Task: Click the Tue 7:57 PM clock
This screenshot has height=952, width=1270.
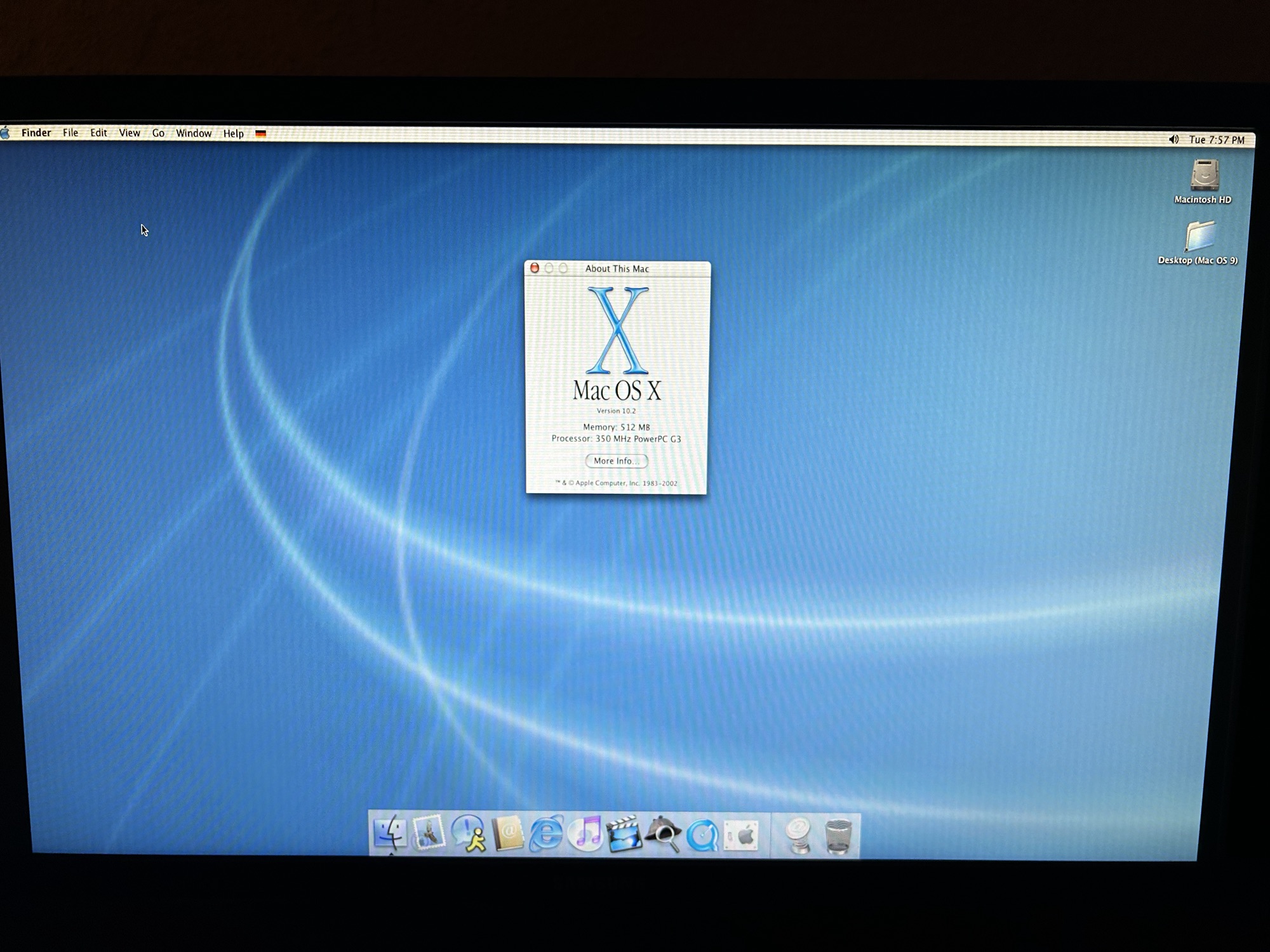Action: tap(1217, 140)
